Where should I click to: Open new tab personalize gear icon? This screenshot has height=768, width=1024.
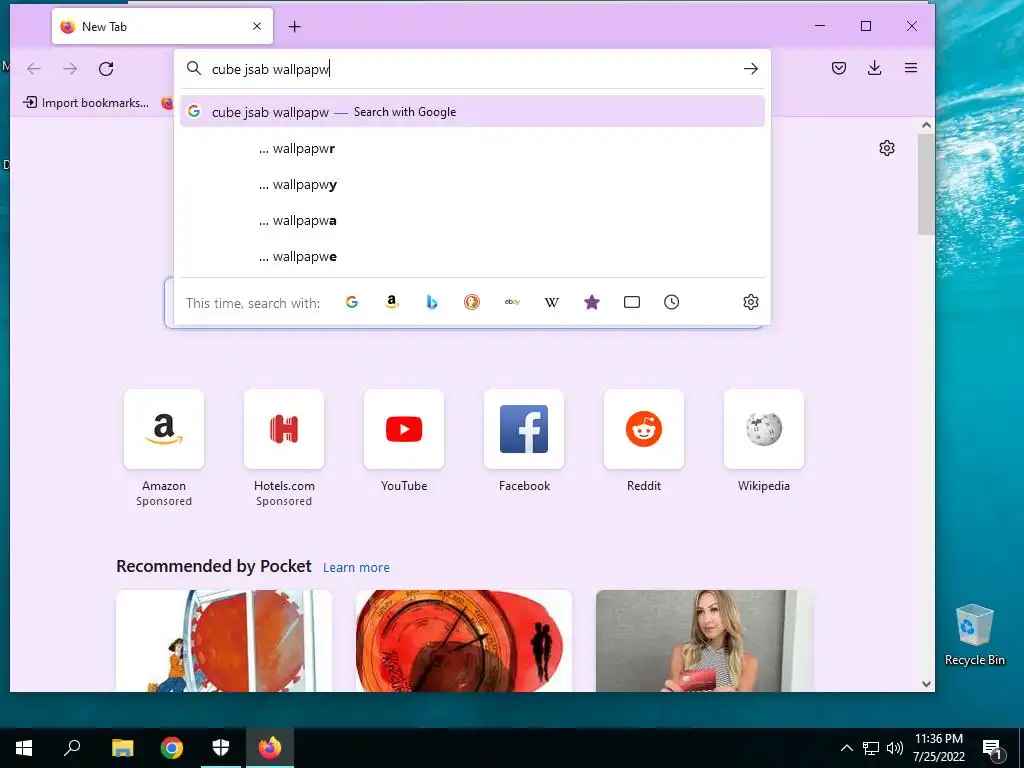tap(887, 148)
